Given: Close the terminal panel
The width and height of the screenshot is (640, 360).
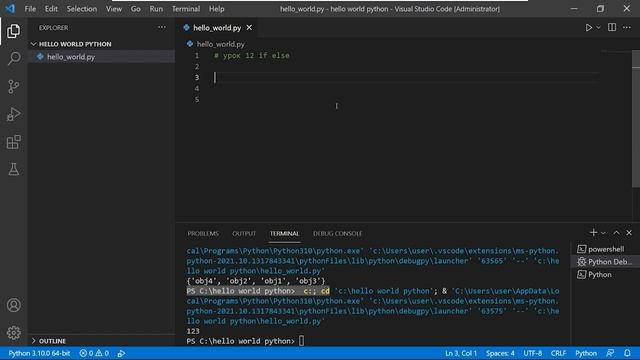Looking at the screenshot, I should pyautogui.click(x=629, y=233).
